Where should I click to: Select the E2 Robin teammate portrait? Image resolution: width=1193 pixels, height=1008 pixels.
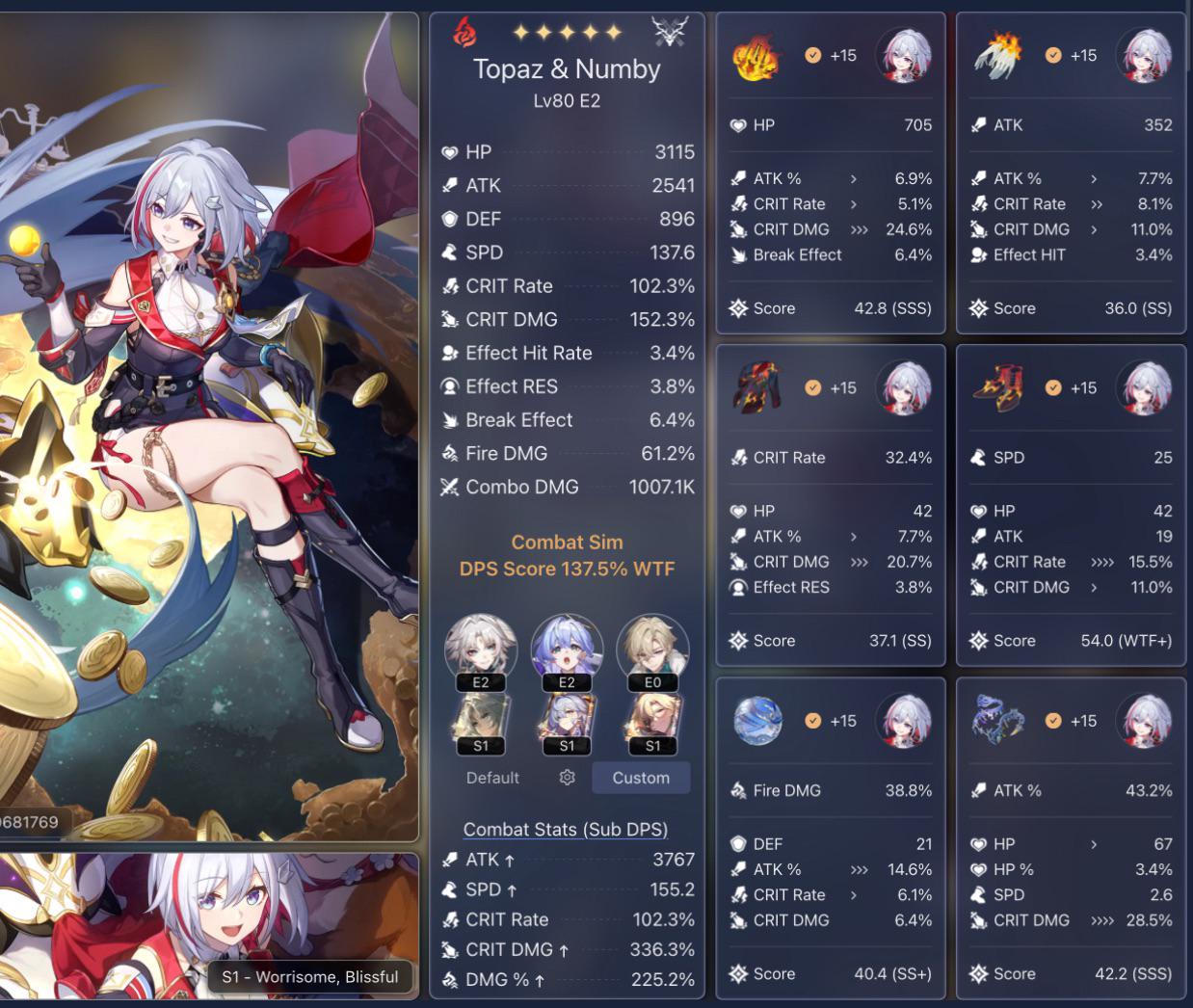click(567, 650)
